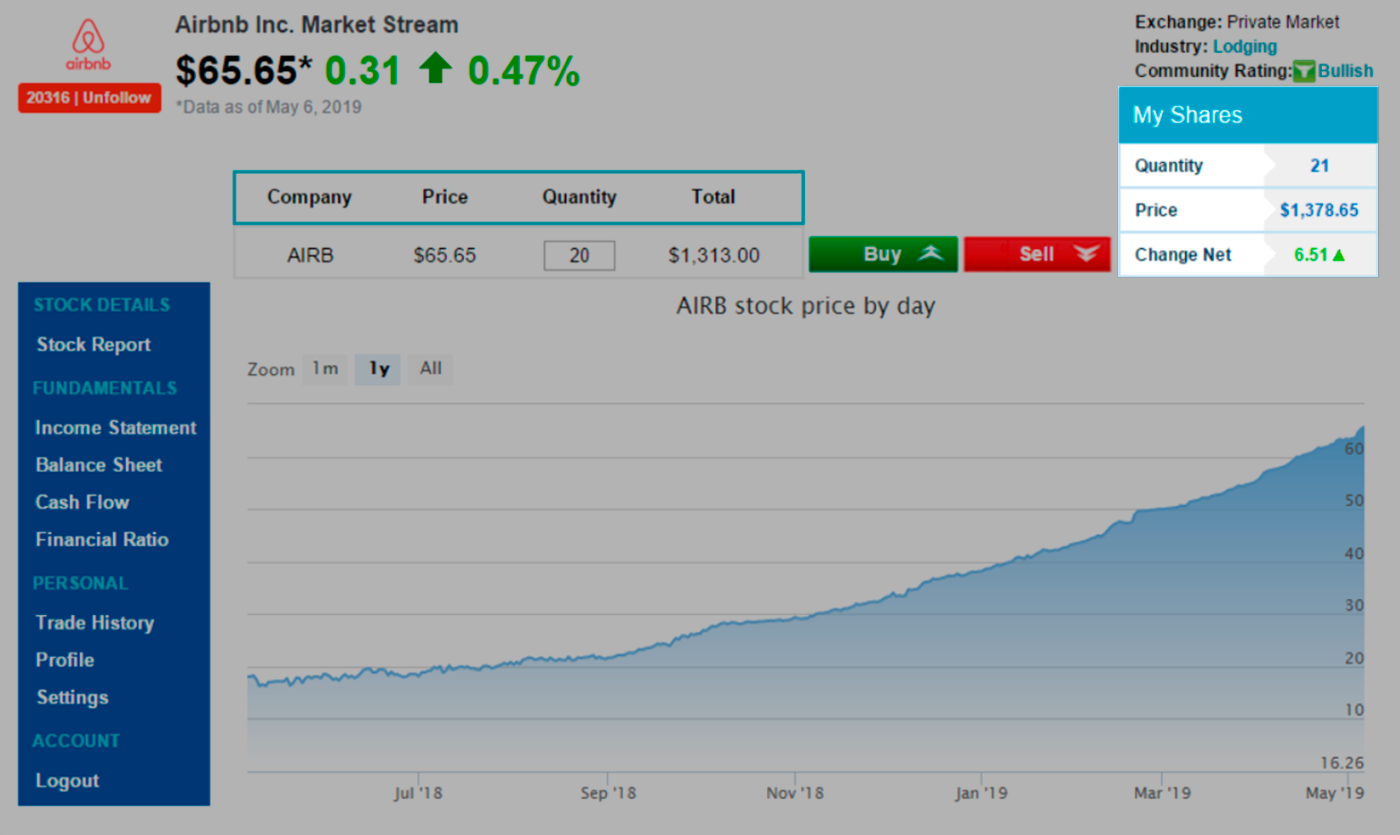Click the My Shares panel header
The width and height of the screenshot is (1400, 835).
pyautogui.click(x=1248, y=115)
